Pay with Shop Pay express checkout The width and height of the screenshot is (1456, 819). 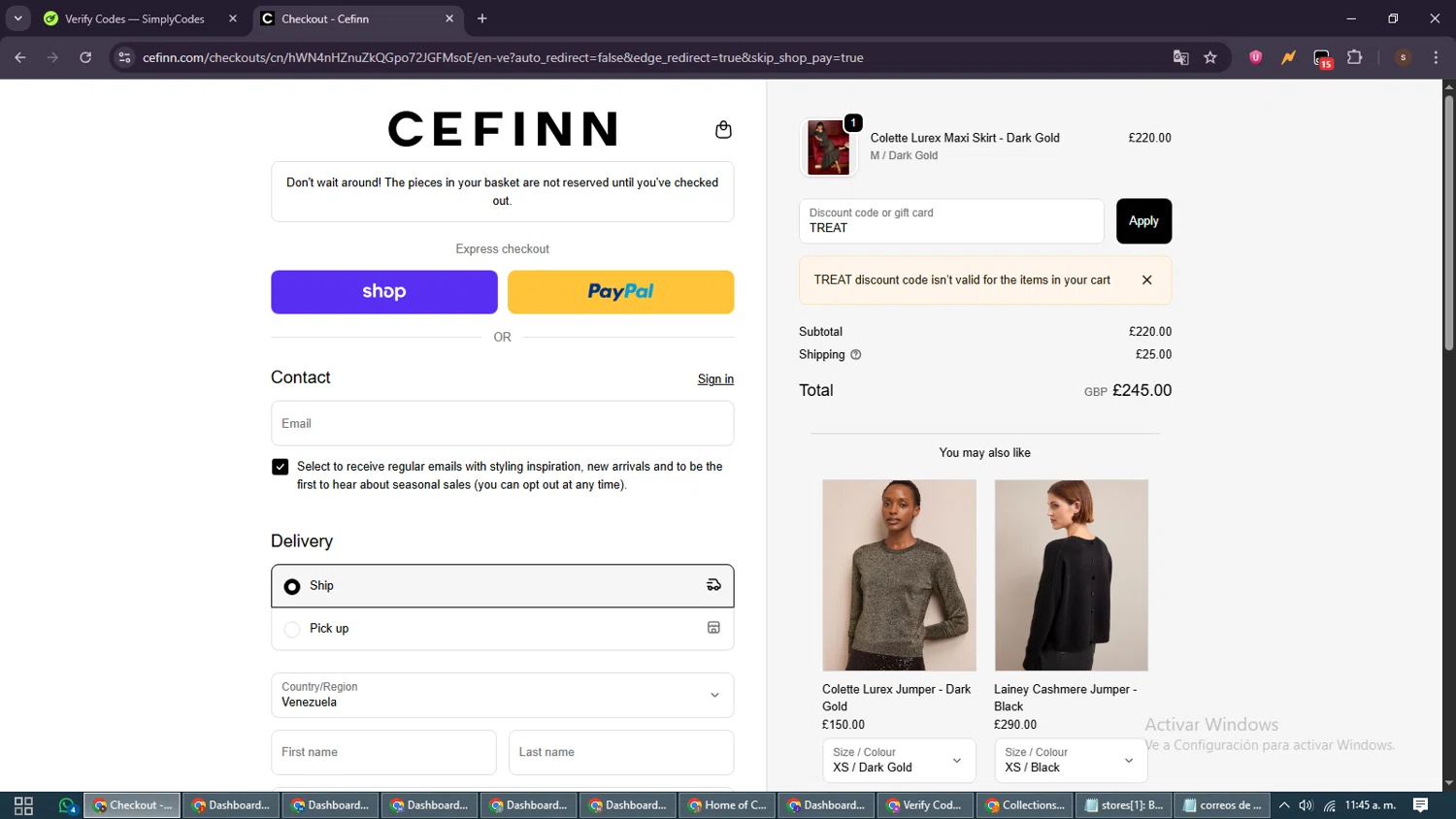(x=383, y=292)
